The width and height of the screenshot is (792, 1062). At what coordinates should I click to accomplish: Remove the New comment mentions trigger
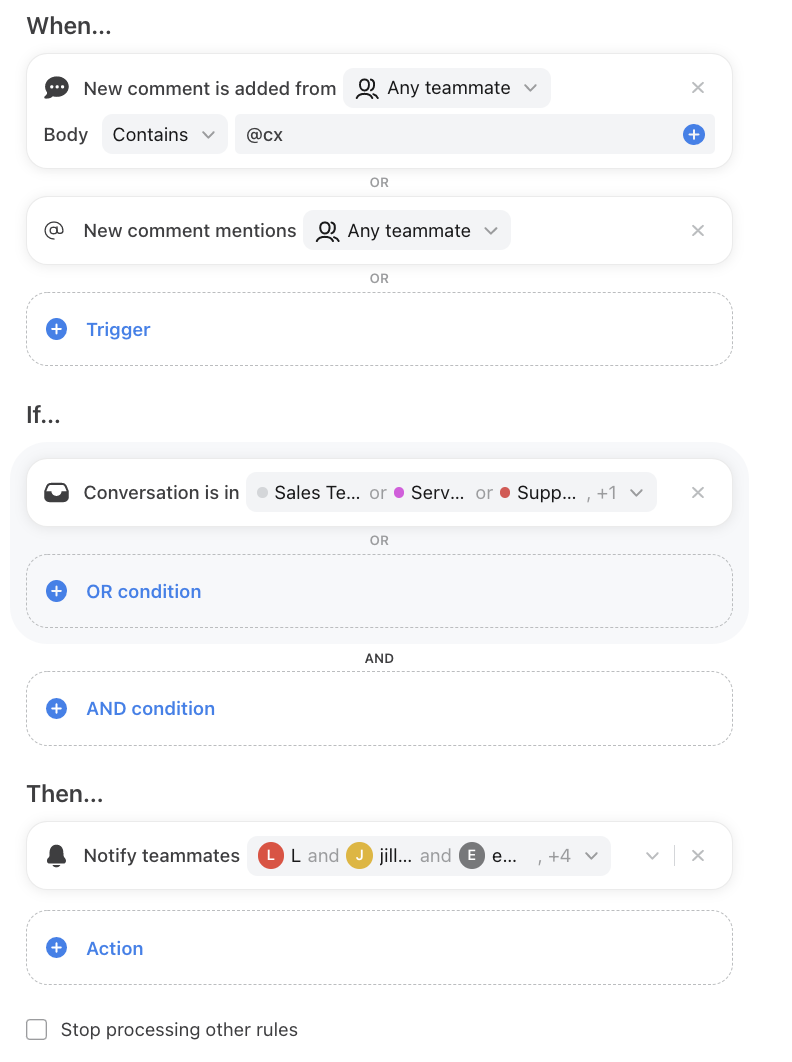pos(698,231)
